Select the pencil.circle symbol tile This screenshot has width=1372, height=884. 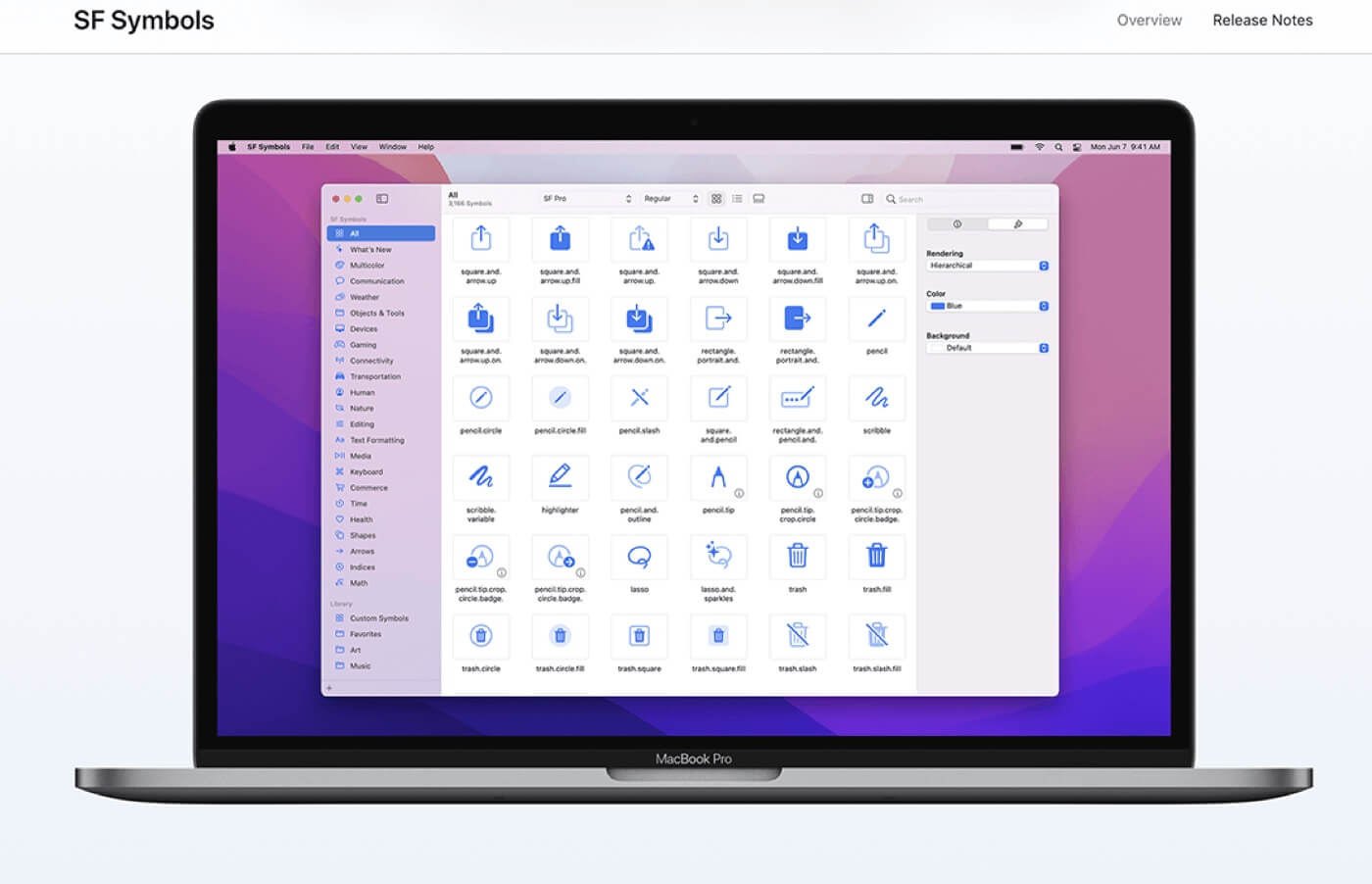[480, 398]
